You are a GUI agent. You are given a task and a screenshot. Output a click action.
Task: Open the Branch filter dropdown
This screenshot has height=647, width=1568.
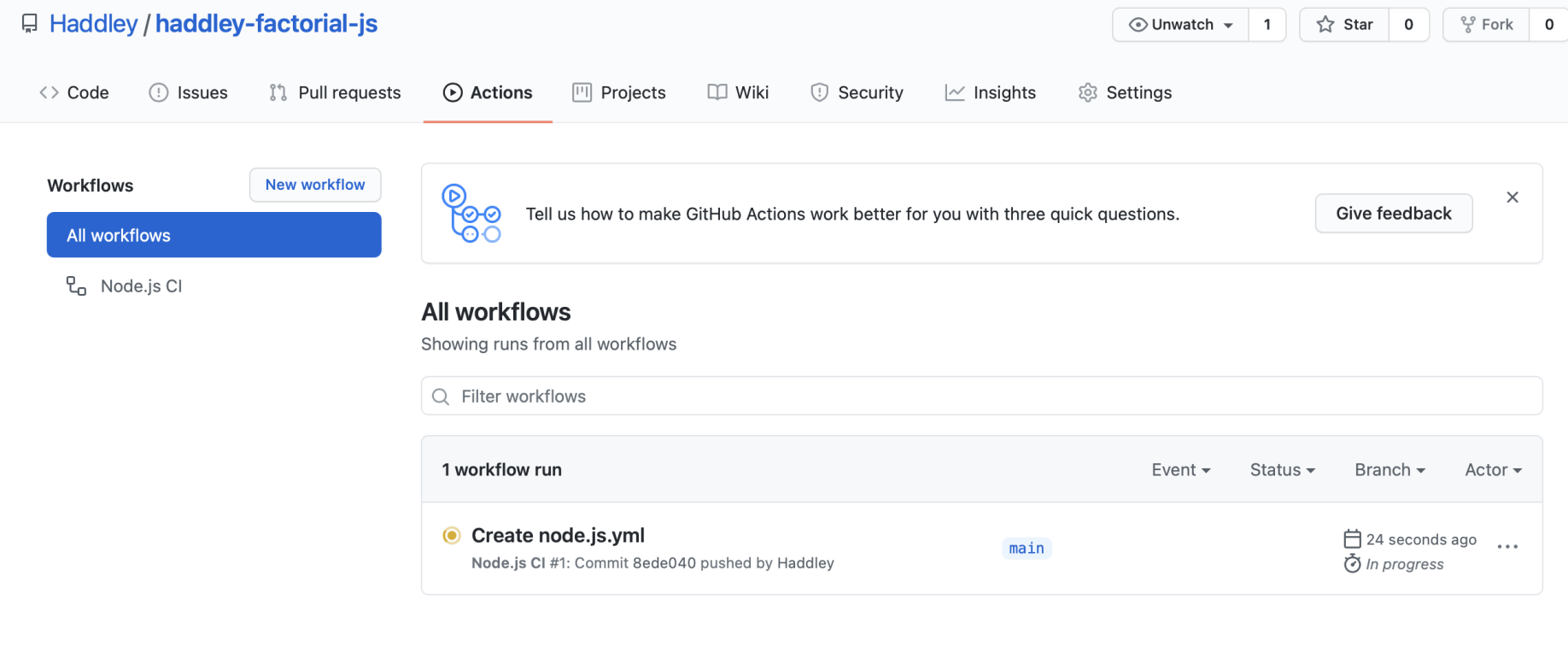[x=1390, y=470]
